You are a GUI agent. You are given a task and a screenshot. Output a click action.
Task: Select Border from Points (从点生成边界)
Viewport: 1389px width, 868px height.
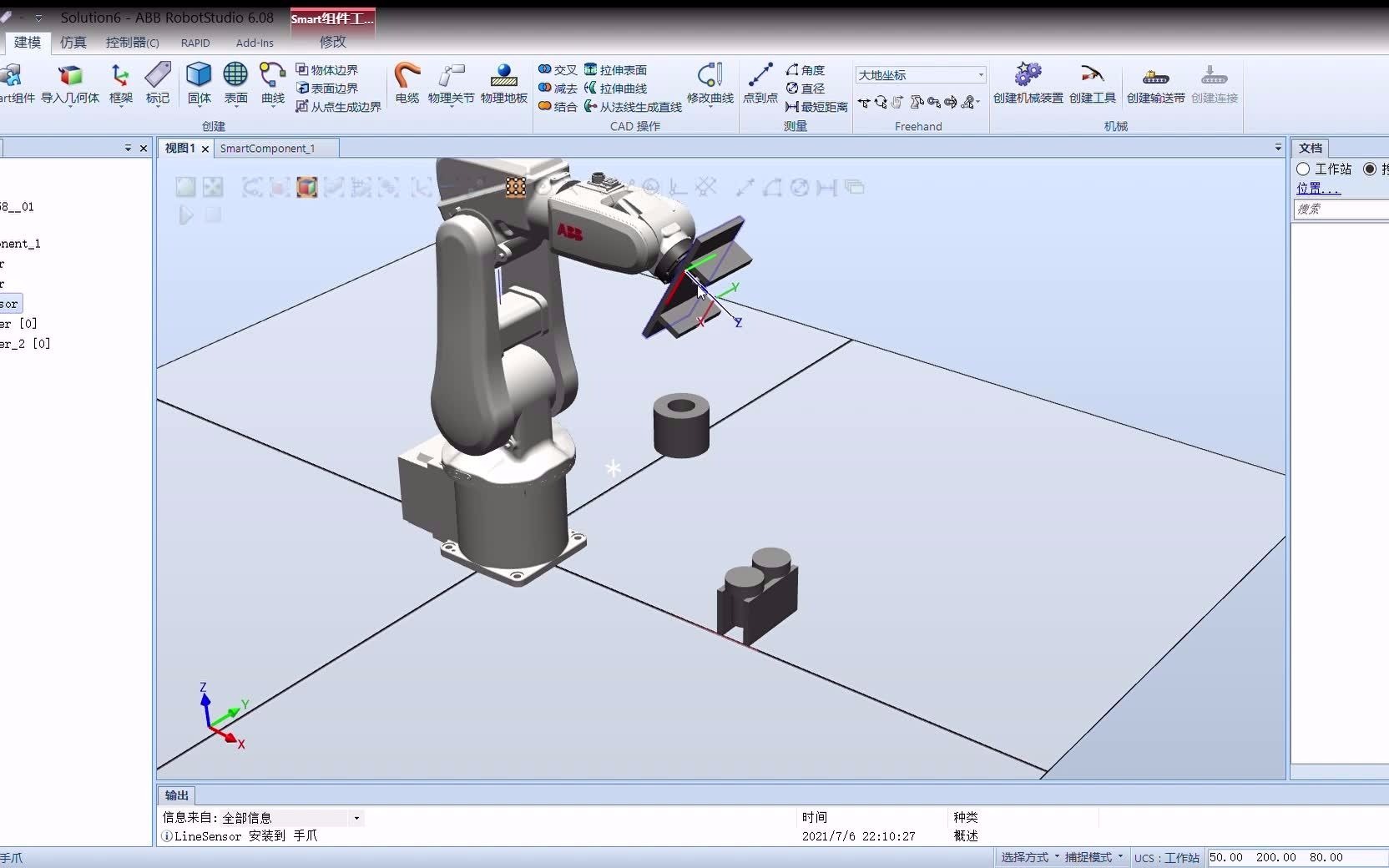[339, 107]
